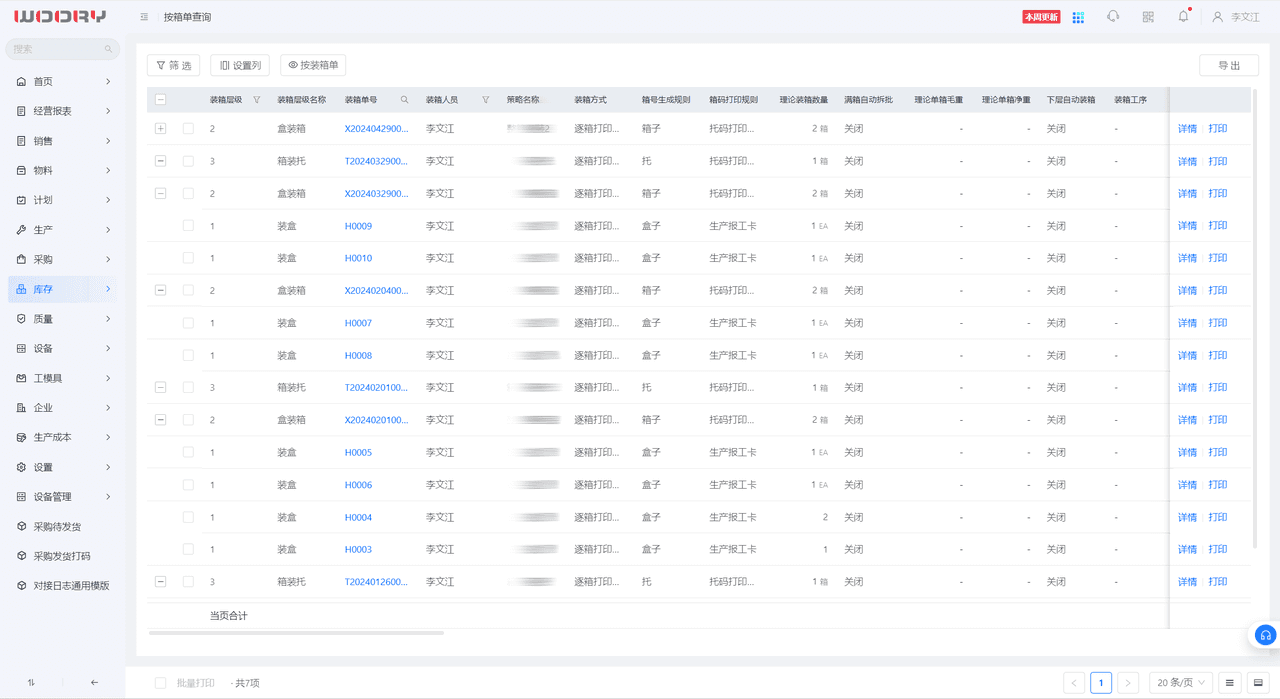Viewport: 1280px width, 699px height.
Task: Tick the checkbox for row H0009
Action: click(x=188, y=226)
